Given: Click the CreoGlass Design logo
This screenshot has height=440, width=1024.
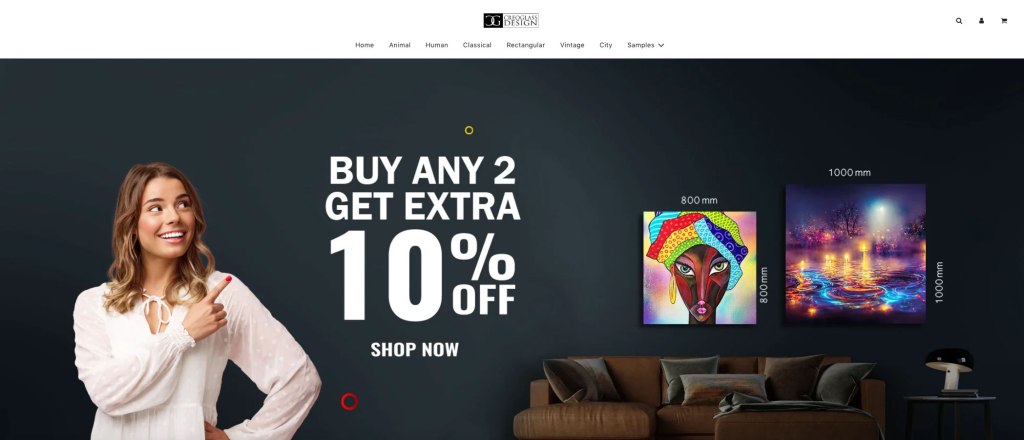Looking at the screenshot, I should (x=511, y=20).
